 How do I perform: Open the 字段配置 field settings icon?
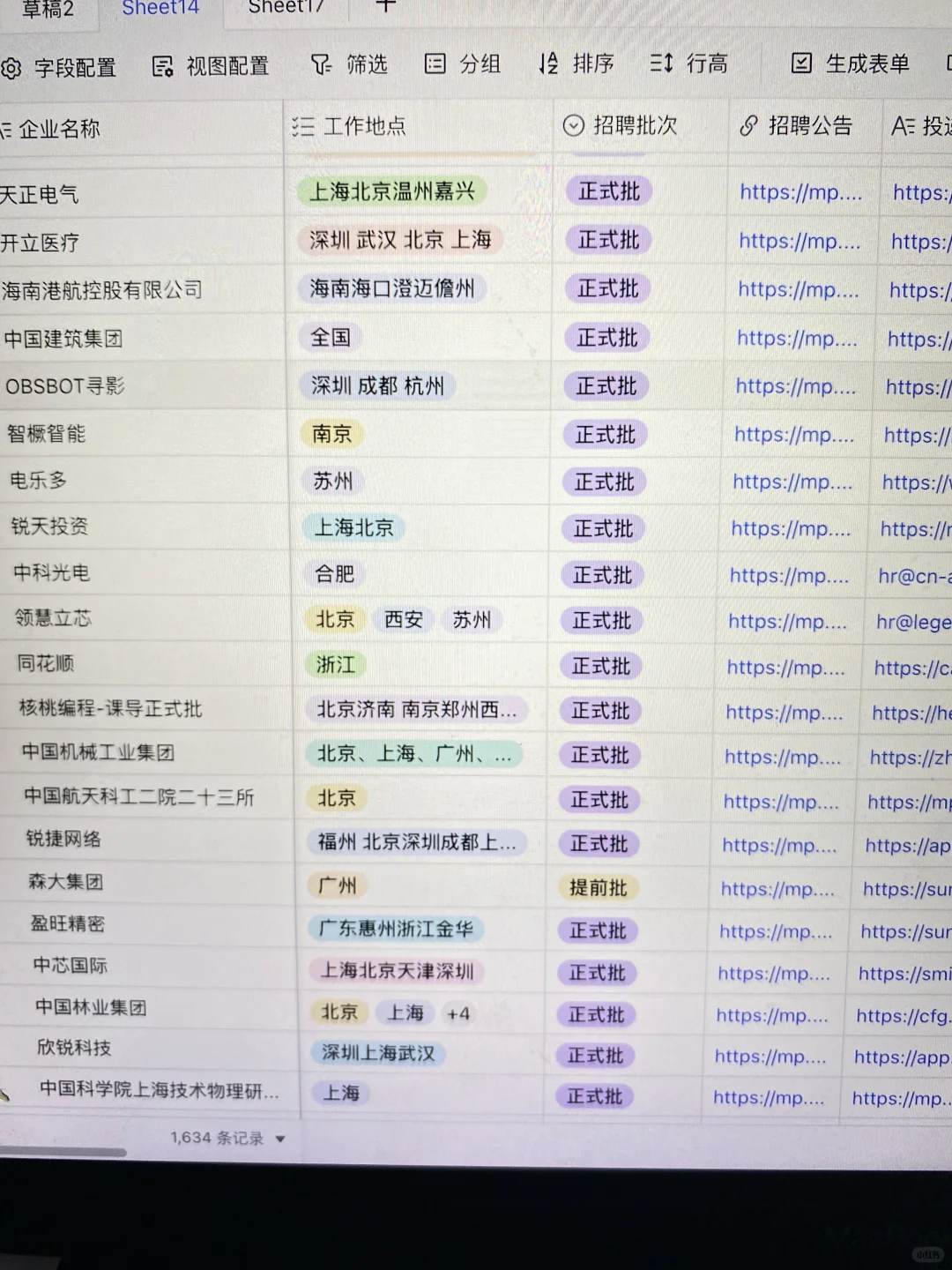[x=12, y=68]
